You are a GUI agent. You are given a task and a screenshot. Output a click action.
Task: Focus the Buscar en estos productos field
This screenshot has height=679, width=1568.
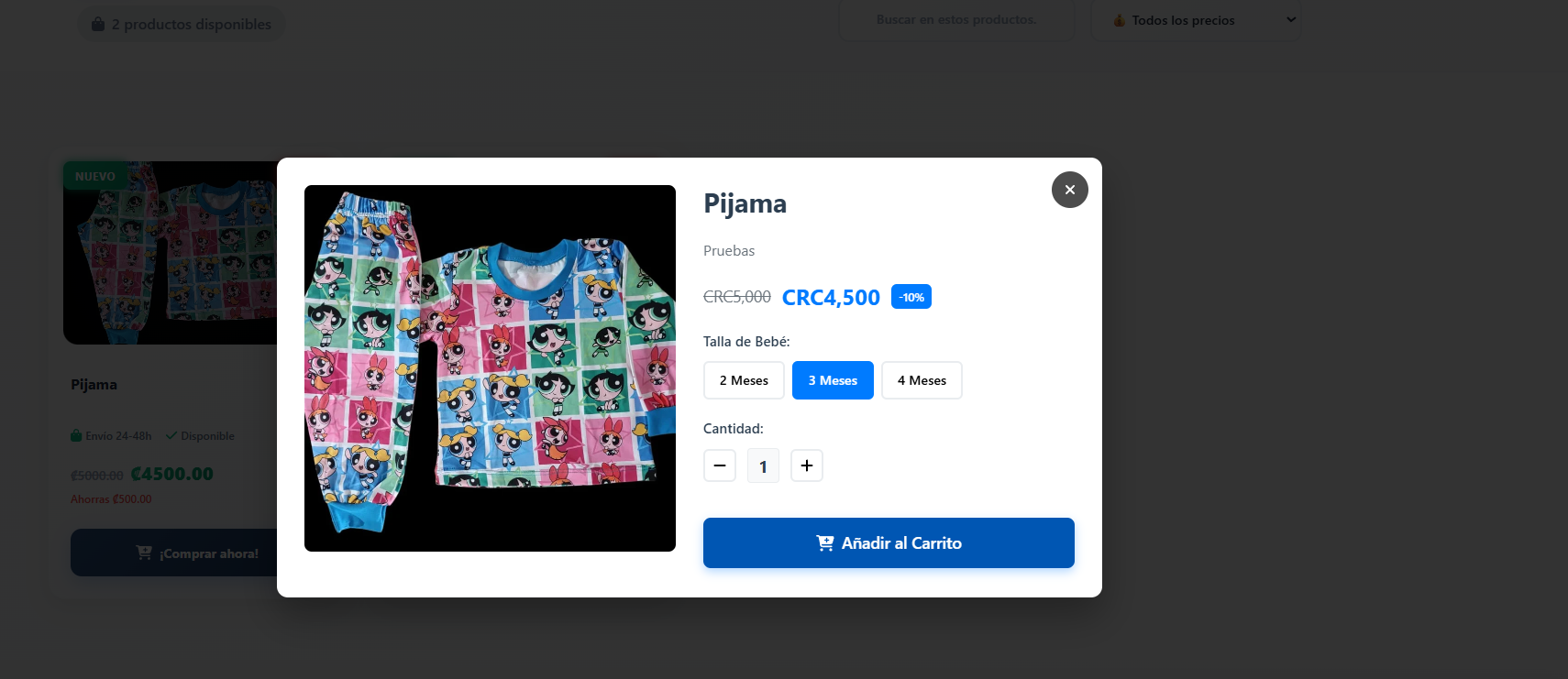[956, 19]
